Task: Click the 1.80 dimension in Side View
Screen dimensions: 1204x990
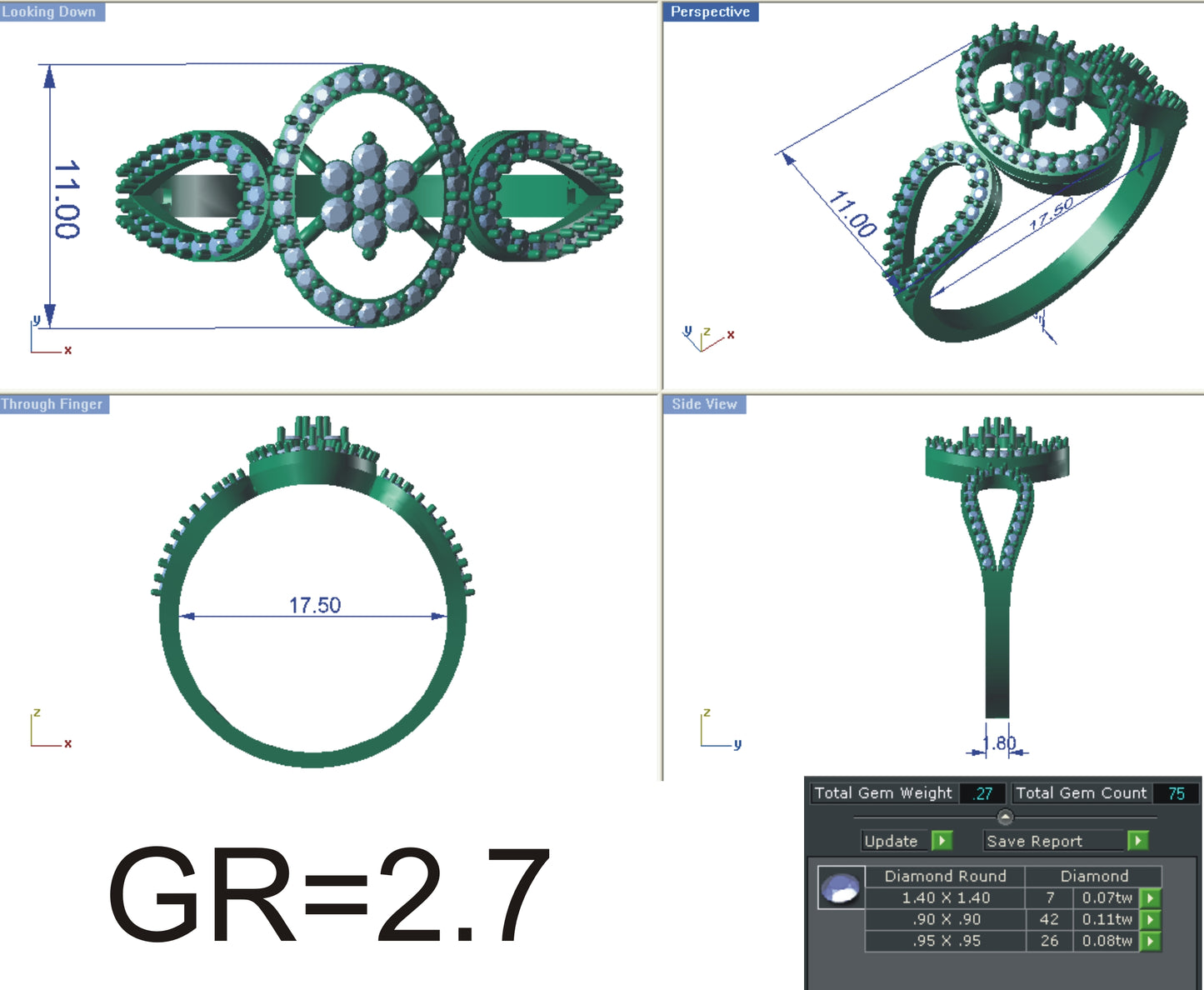Action: point(999,743)
